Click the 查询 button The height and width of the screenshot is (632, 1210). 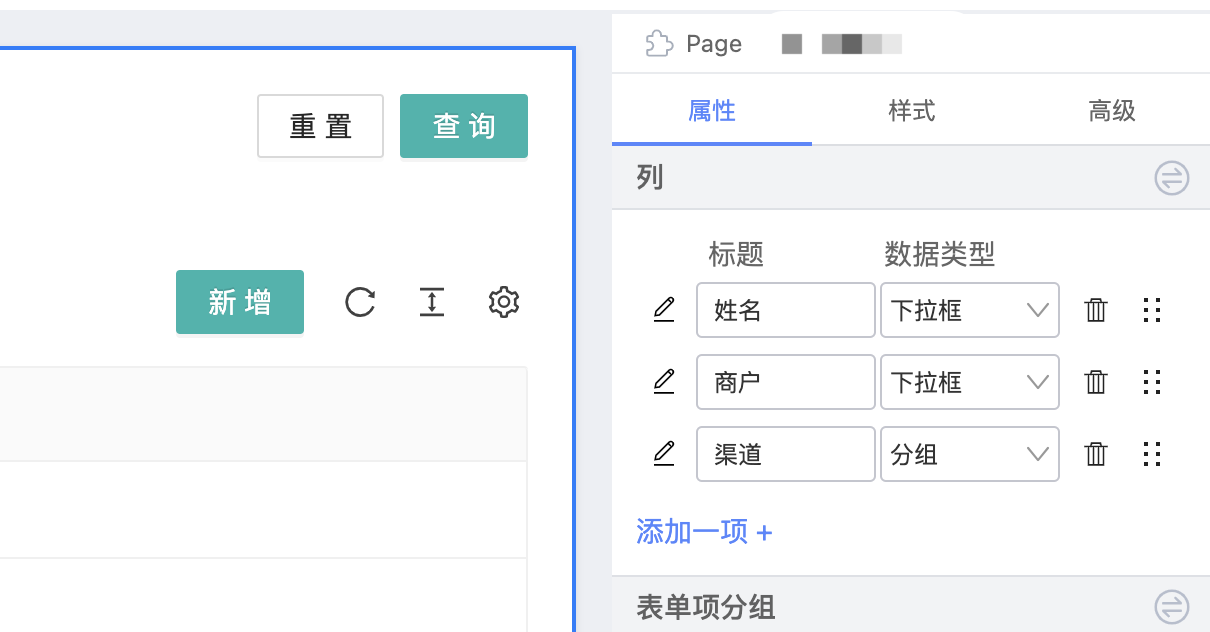[x=464, y=126]
